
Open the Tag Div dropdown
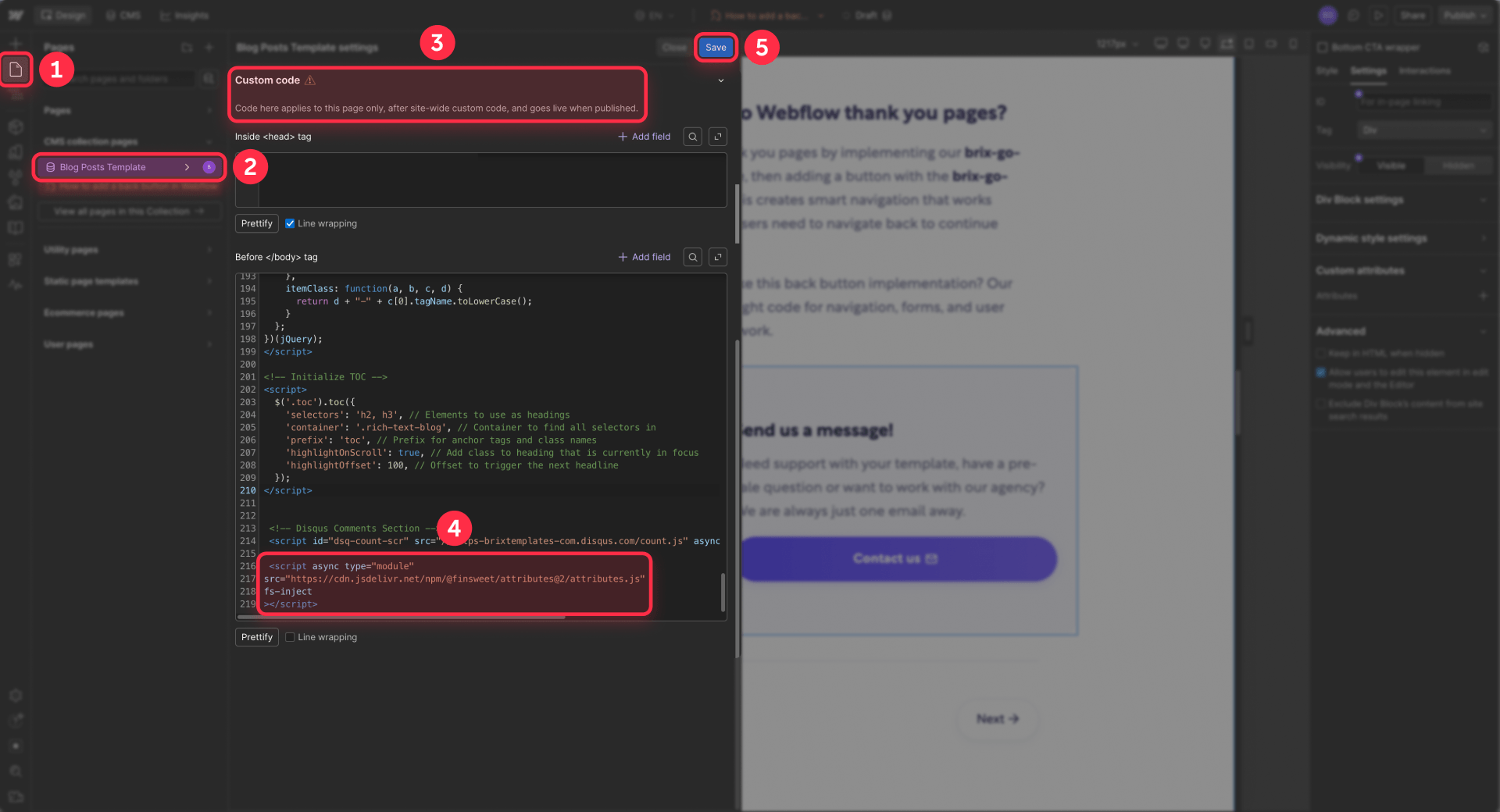point(1424,130)
